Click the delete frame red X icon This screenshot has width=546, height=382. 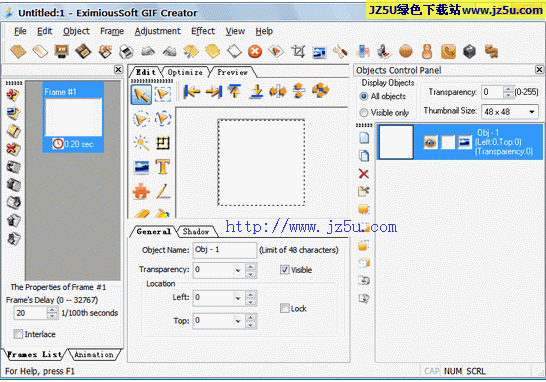click(13, 149)
